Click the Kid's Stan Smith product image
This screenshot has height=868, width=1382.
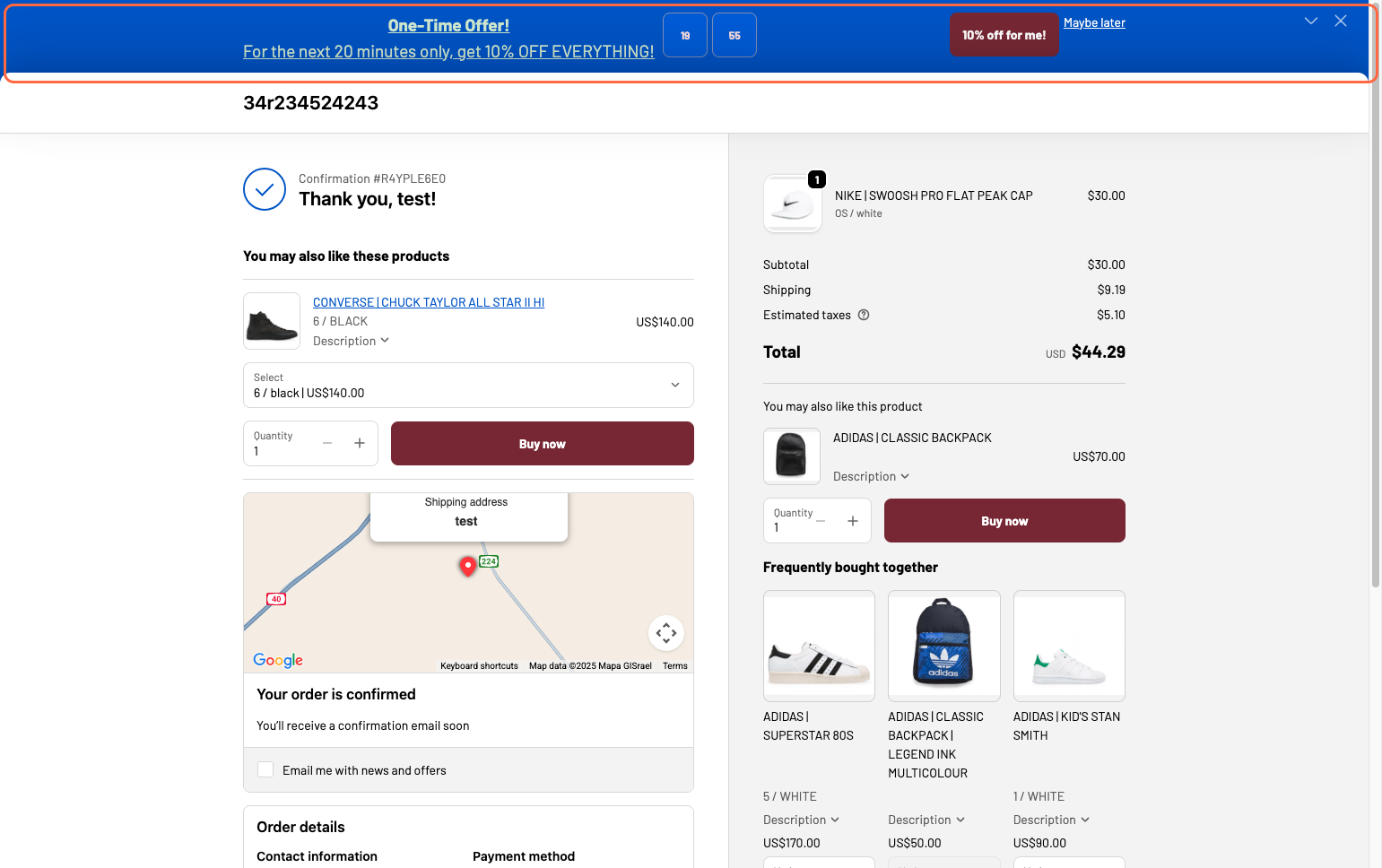(1069, 646)
